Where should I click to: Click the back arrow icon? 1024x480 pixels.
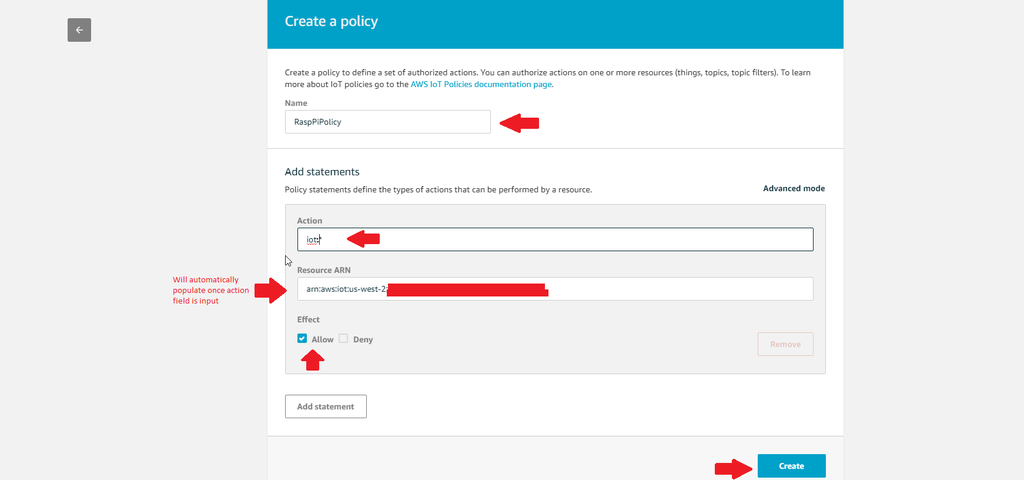pyautogui.click(x=79, y=30)
